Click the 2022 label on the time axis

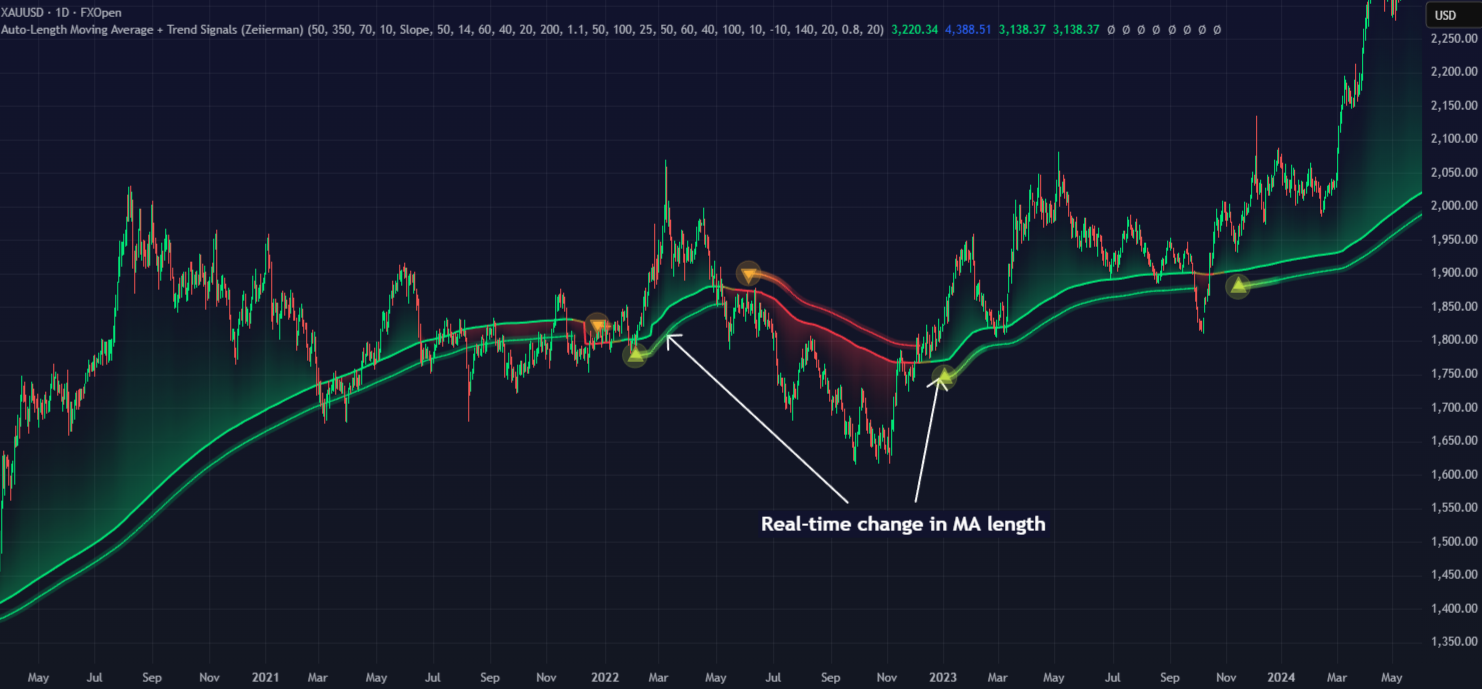tap(604, 677)
